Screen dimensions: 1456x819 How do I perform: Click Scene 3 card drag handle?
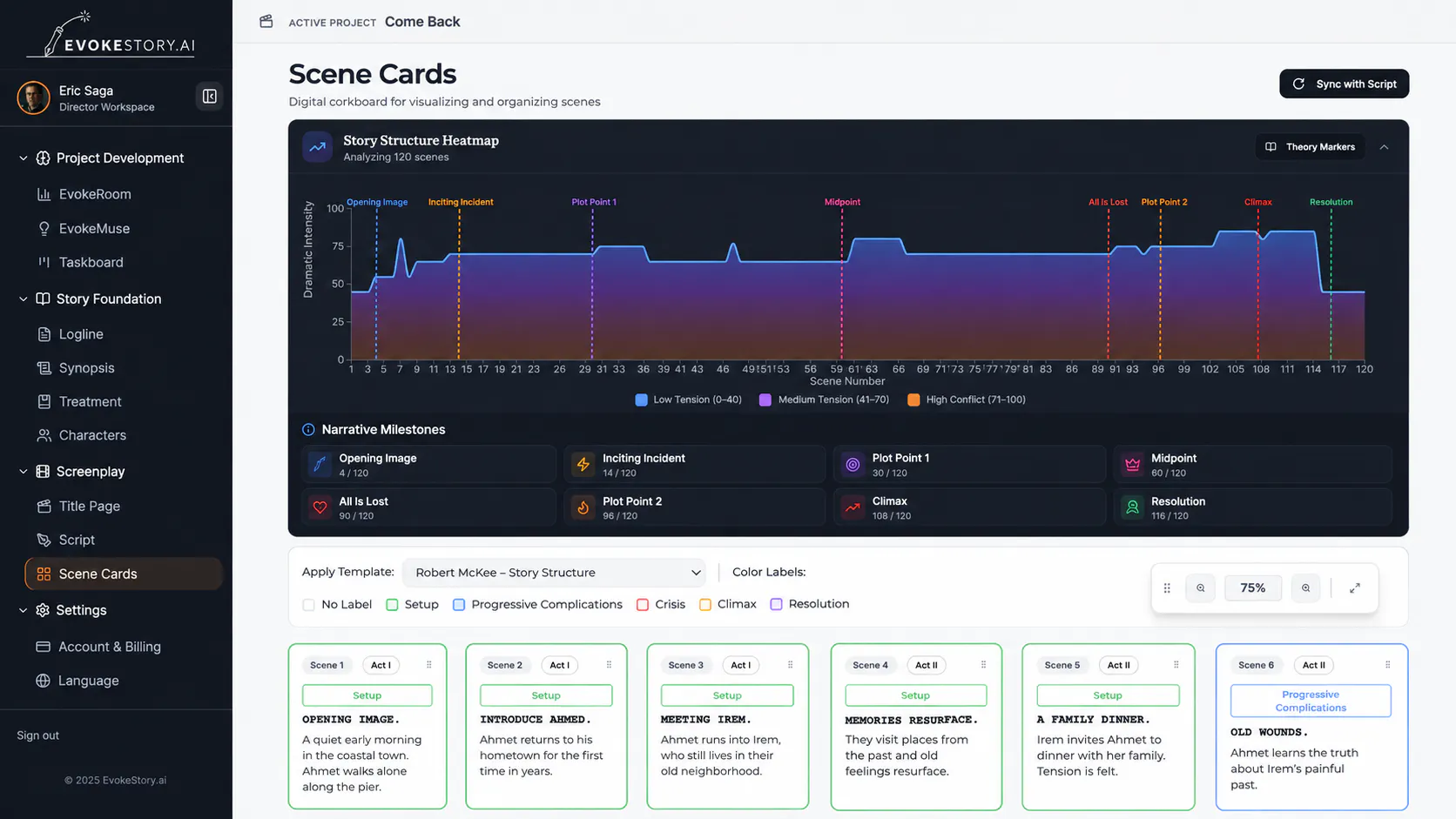pos(790,665)
